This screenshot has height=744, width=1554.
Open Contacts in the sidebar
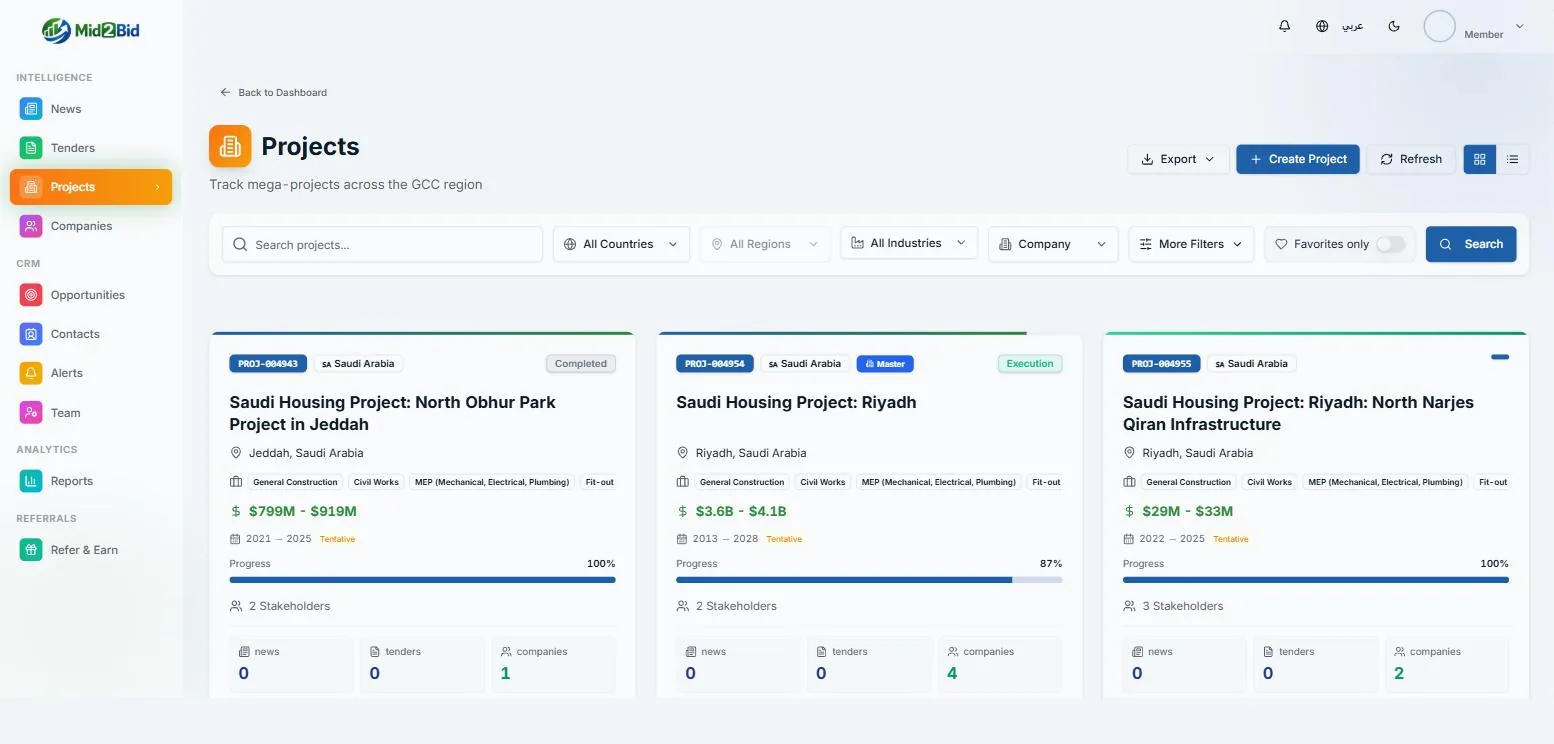pos(91,334)
